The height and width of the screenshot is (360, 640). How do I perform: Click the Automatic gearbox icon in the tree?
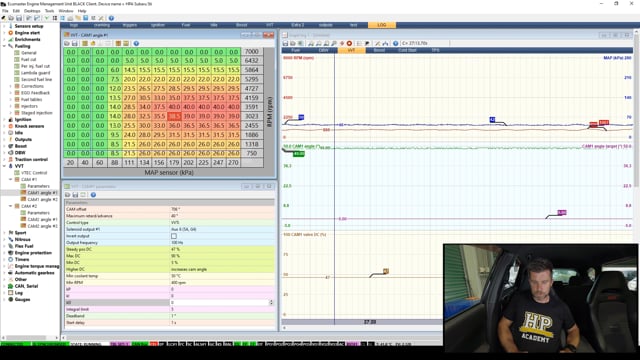11,273
